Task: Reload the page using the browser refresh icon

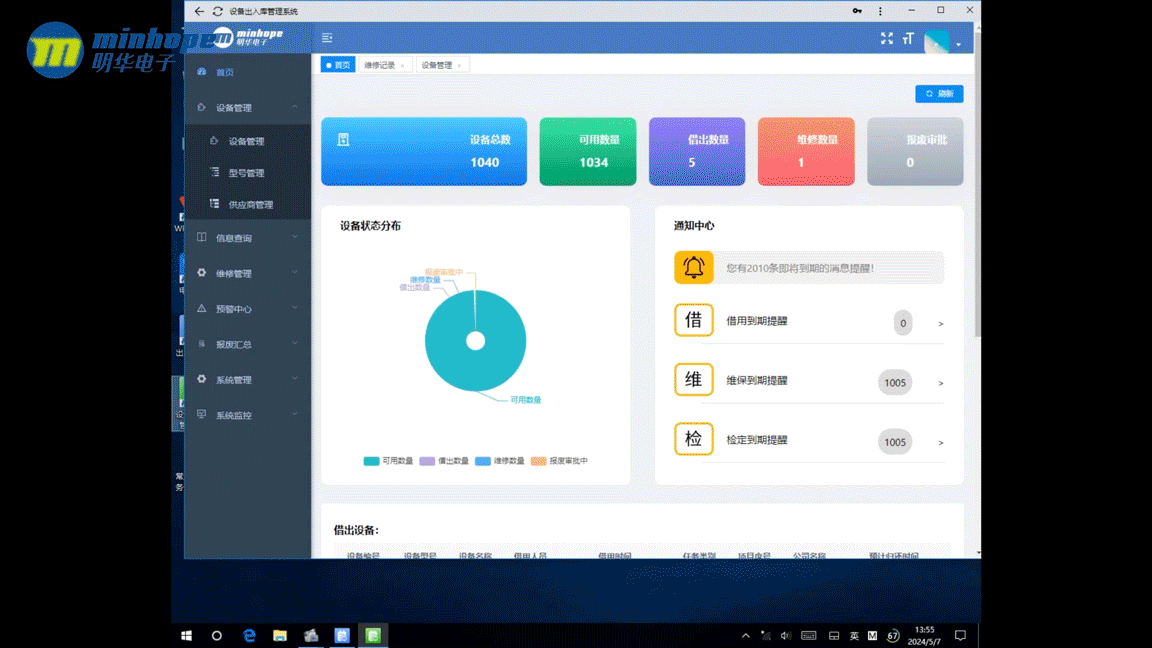Action: tap(218, 11)
